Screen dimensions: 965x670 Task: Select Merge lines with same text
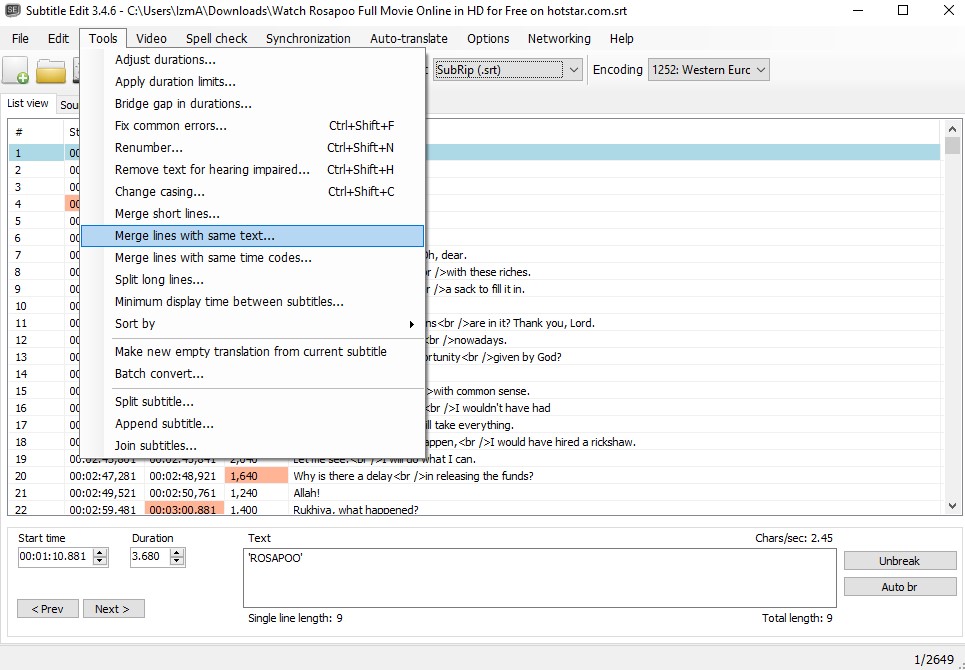[194, 236]
